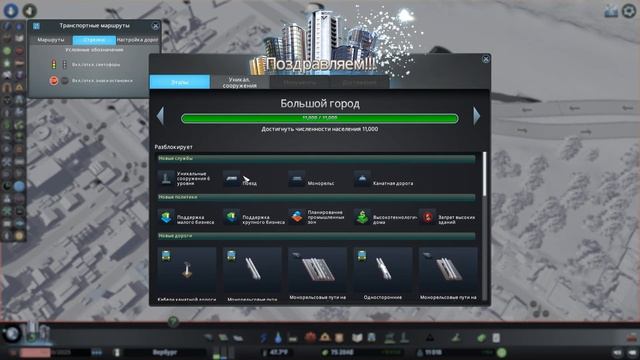
Task: Click the milestone unlock list scrollbar
Action: pos(485,173)
